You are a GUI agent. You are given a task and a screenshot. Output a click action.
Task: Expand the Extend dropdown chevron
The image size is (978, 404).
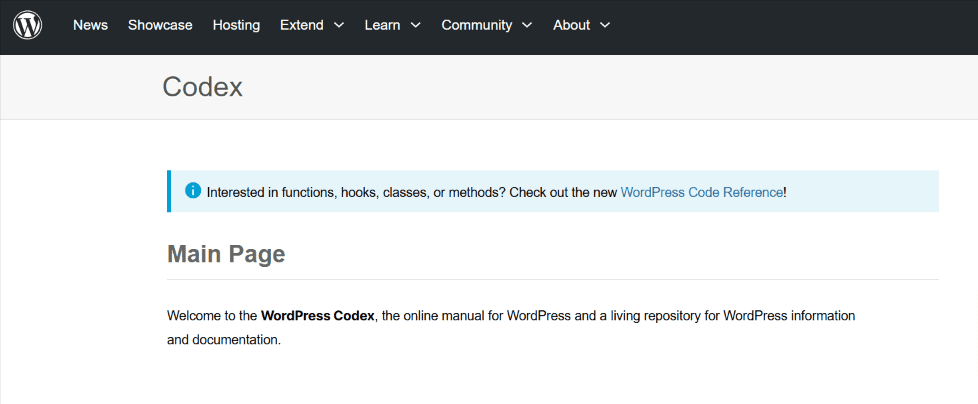(339, 26)
